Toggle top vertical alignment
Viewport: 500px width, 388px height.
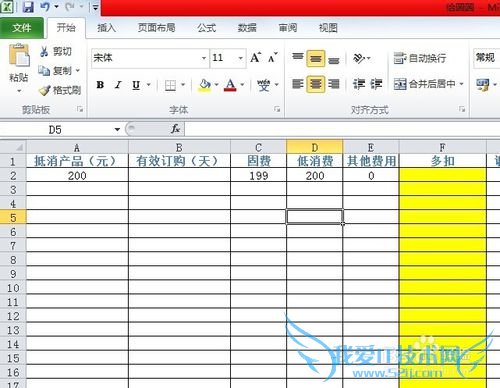click(298, 58)
